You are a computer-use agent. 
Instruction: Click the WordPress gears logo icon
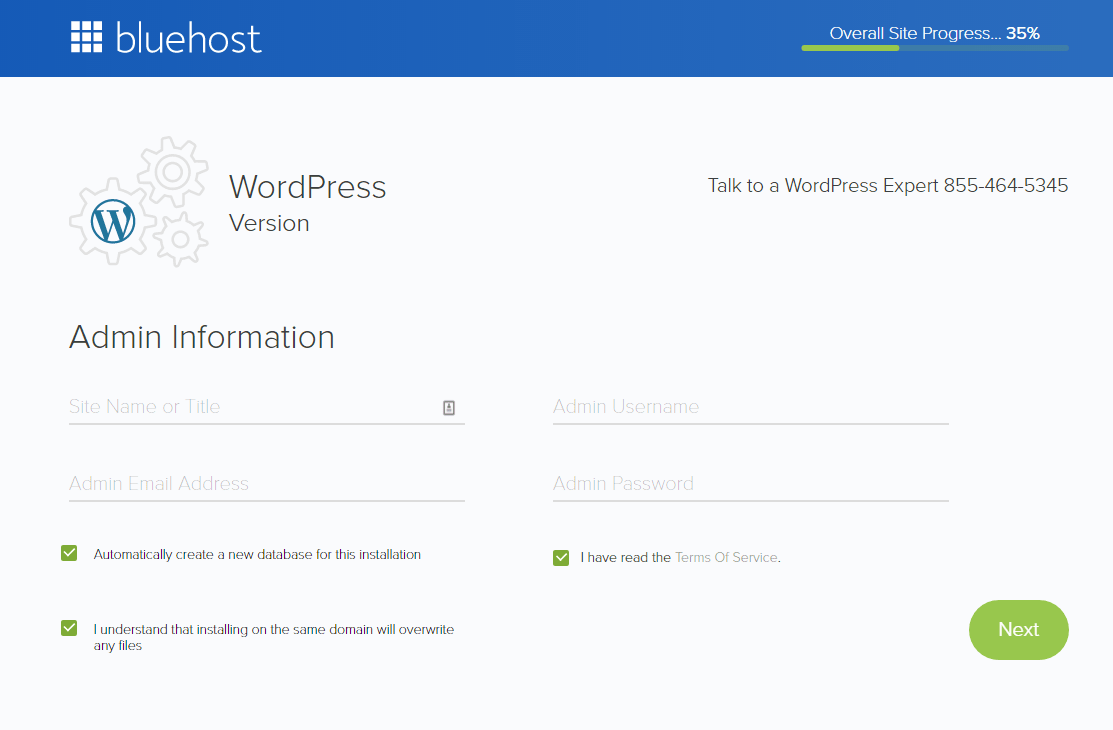(x=139, y=202)
